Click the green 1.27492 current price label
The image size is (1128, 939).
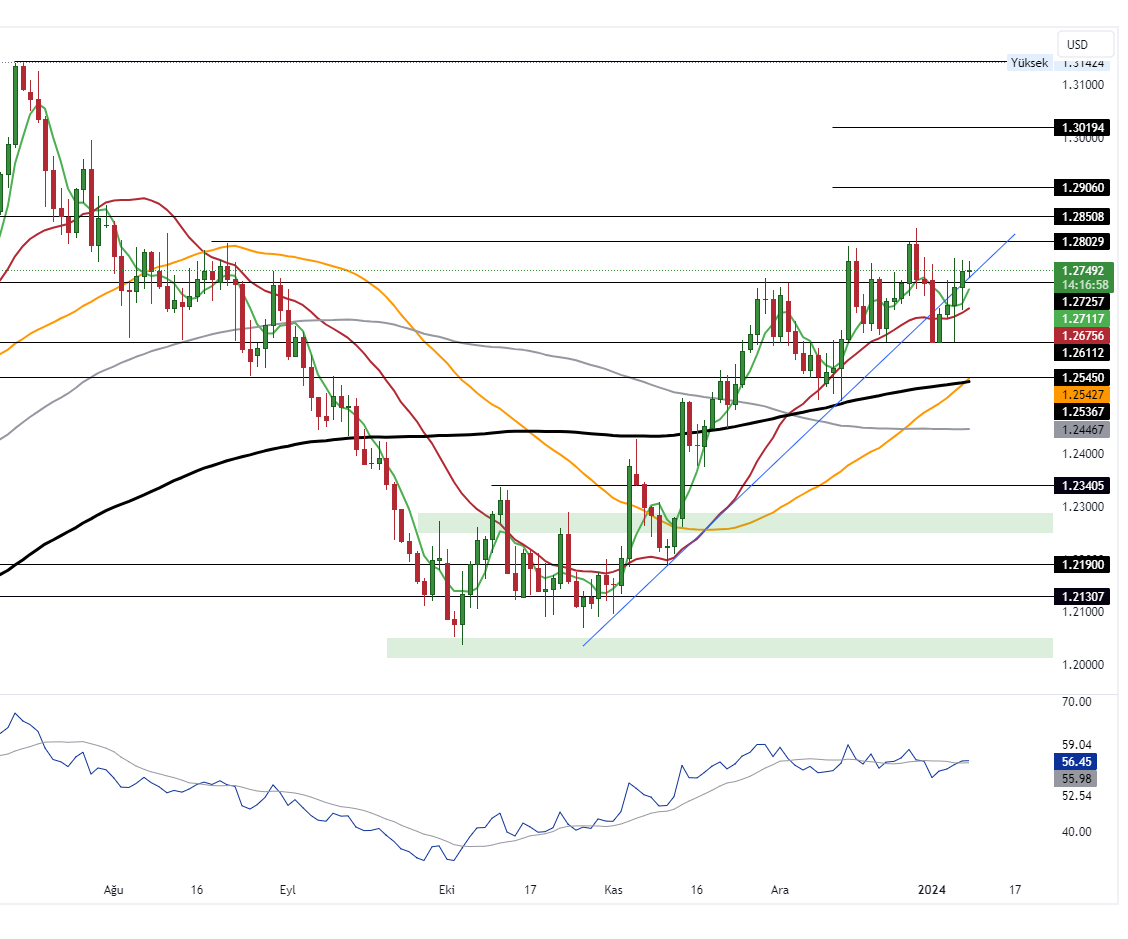pyautogui.click(x=1084, y=270)
